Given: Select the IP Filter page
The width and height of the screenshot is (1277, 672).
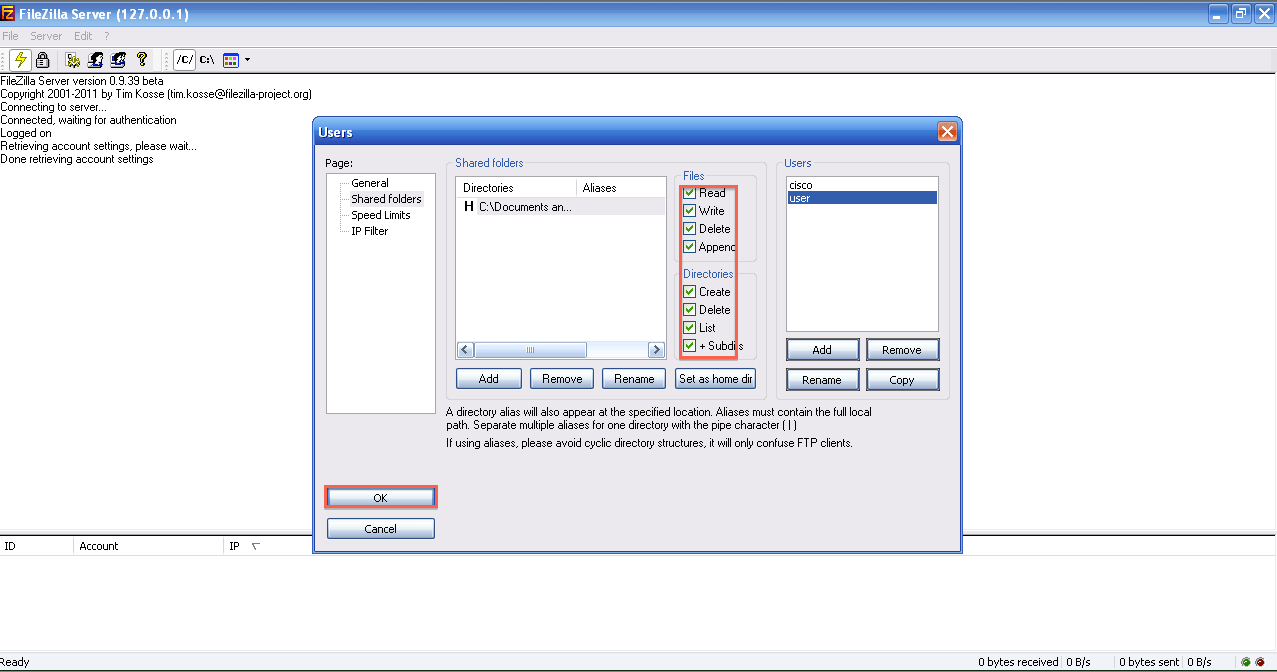Looking at the screenshot, I should [369, 231].
